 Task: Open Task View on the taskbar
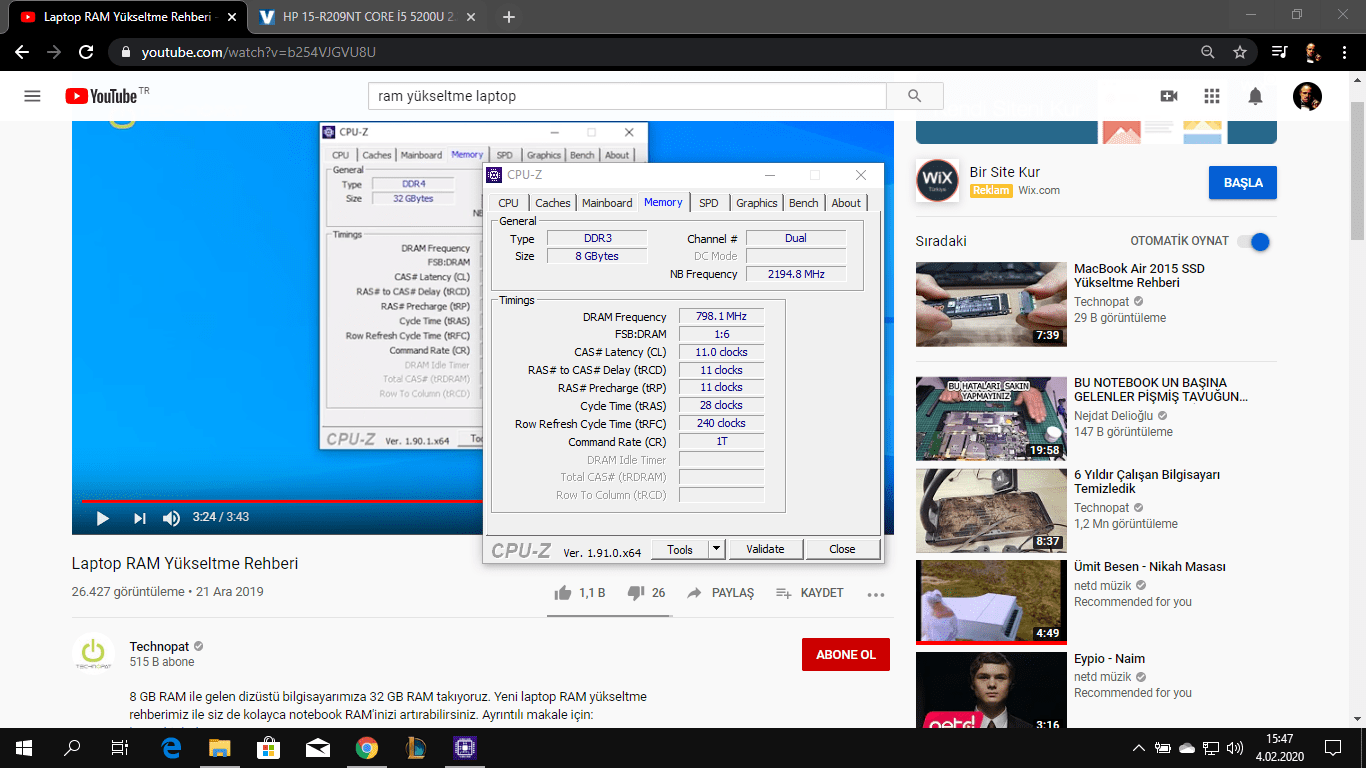tap(120, 748)
